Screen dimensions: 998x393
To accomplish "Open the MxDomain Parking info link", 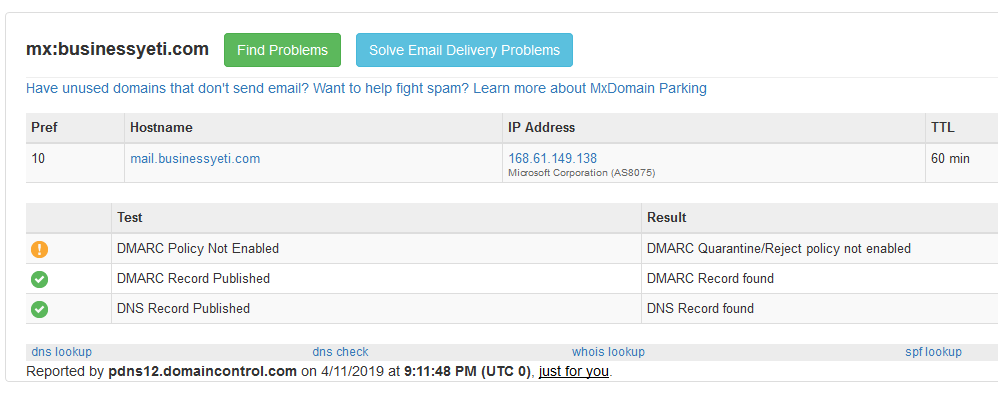I will tap(367, 88).
